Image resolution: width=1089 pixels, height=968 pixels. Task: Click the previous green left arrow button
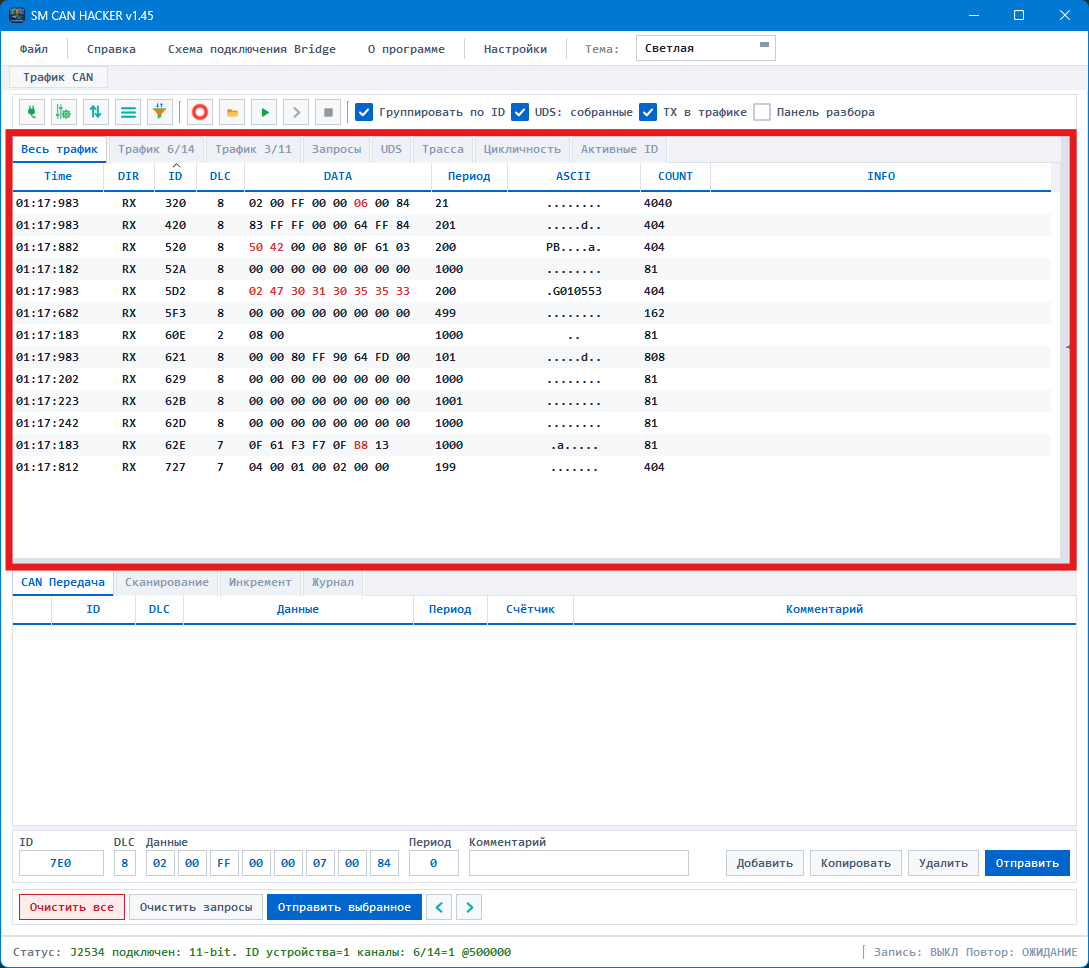[439, 907]
